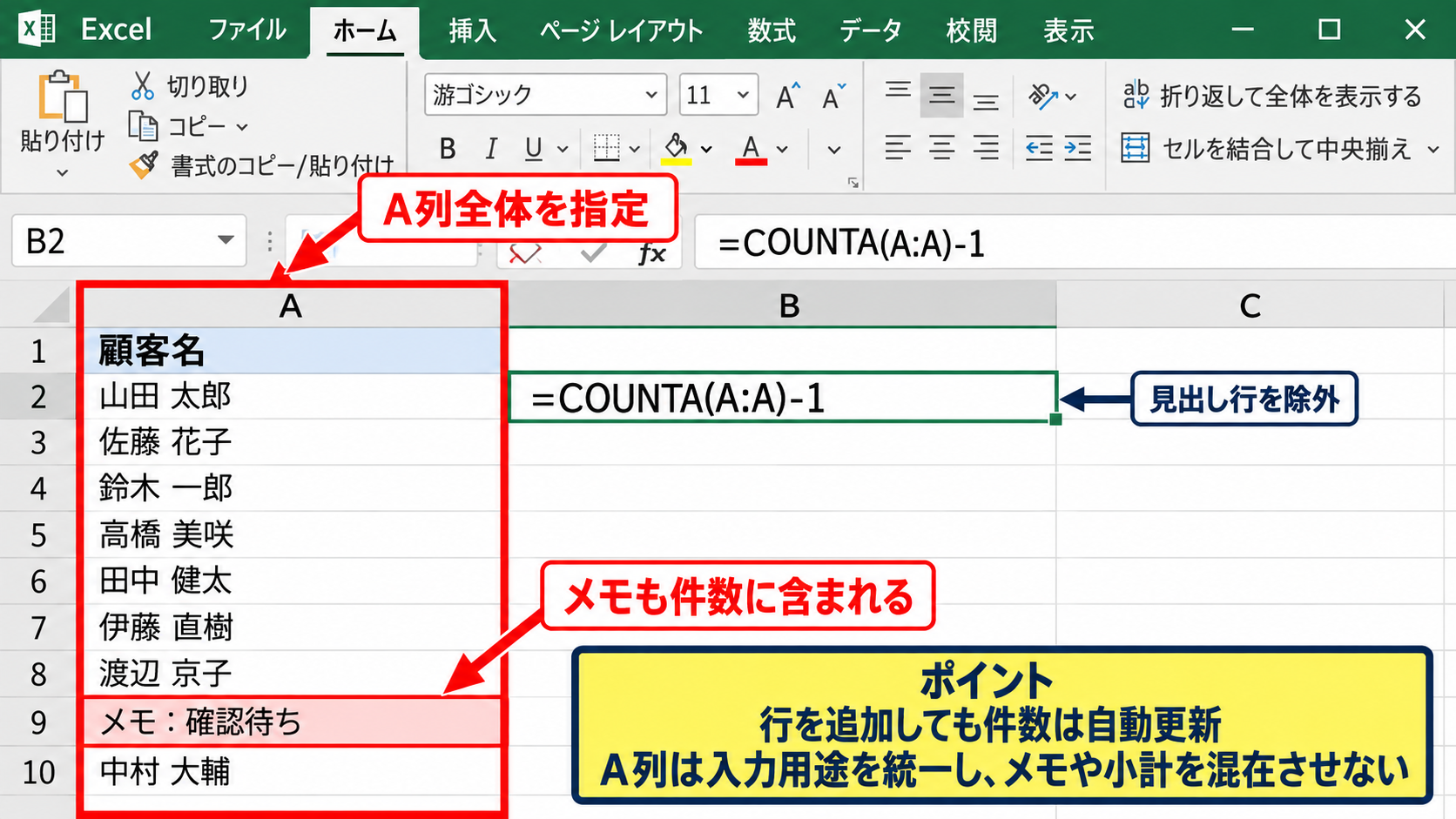
Task: Click wrap text 折り返して全体を表示する
Action: 1271,96
